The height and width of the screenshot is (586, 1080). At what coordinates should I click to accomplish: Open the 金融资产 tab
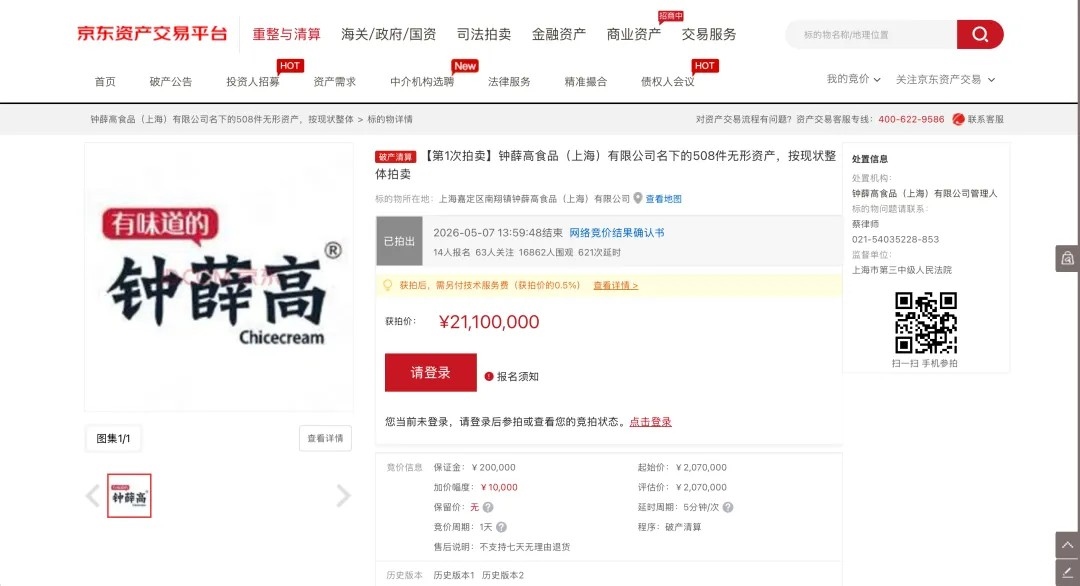click(559, 34)
